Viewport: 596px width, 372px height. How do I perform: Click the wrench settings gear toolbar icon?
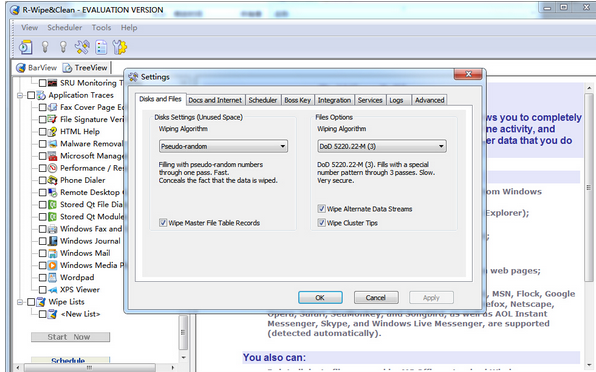point(120,47)
